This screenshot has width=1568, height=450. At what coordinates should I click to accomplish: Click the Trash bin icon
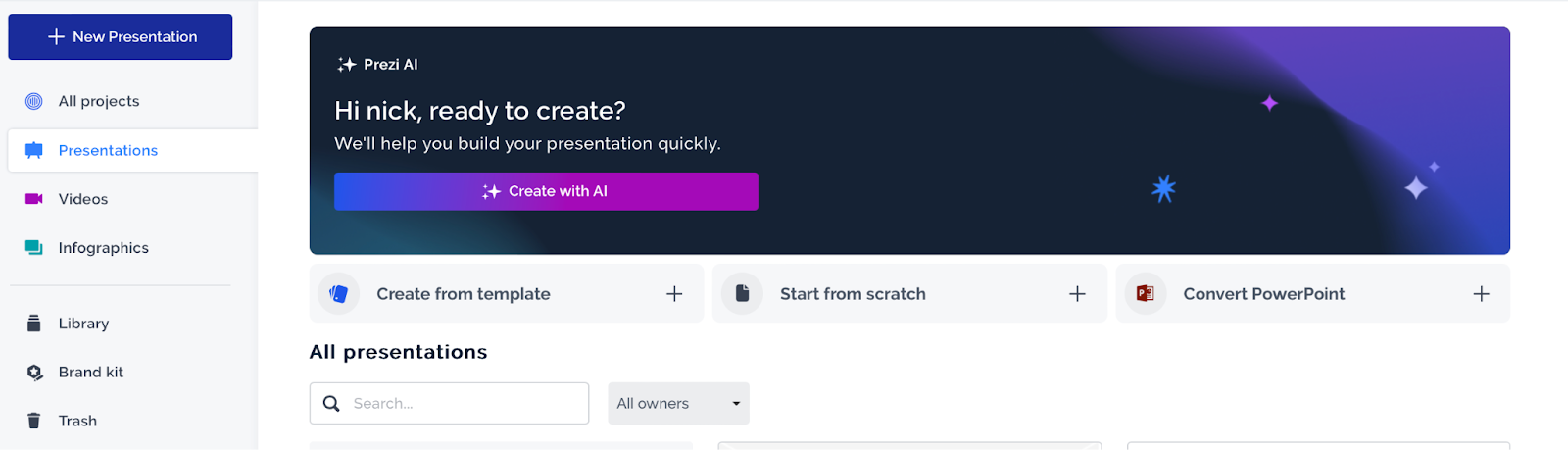tap(34, 421)
